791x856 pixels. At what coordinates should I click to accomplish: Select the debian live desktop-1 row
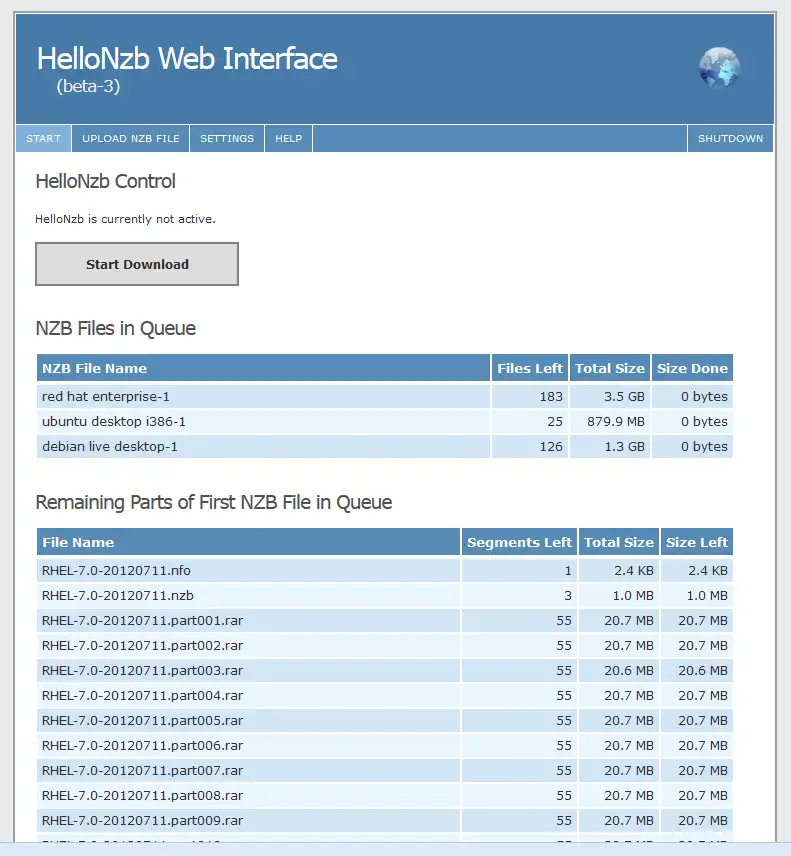click(x=385, y=447)
